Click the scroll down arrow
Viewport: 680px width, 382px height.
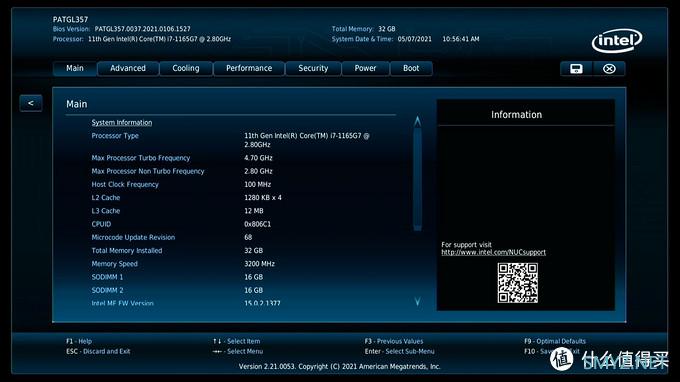(x=417, y=301)
